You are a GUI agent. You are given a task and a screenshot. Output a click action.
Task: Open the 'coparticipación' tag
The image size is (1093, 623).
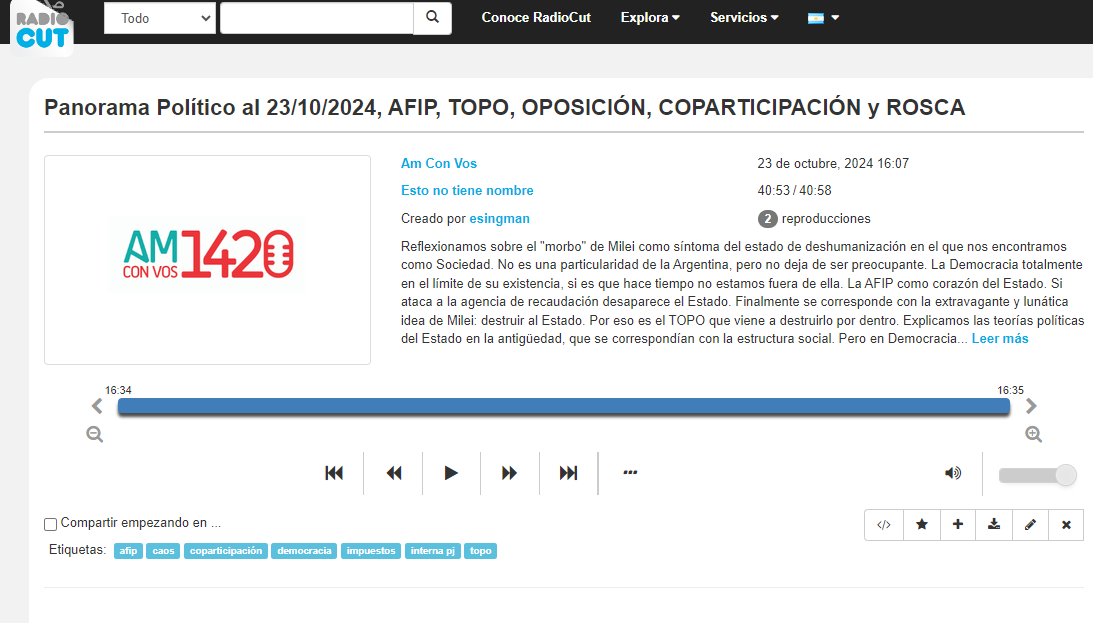point(225,551)
